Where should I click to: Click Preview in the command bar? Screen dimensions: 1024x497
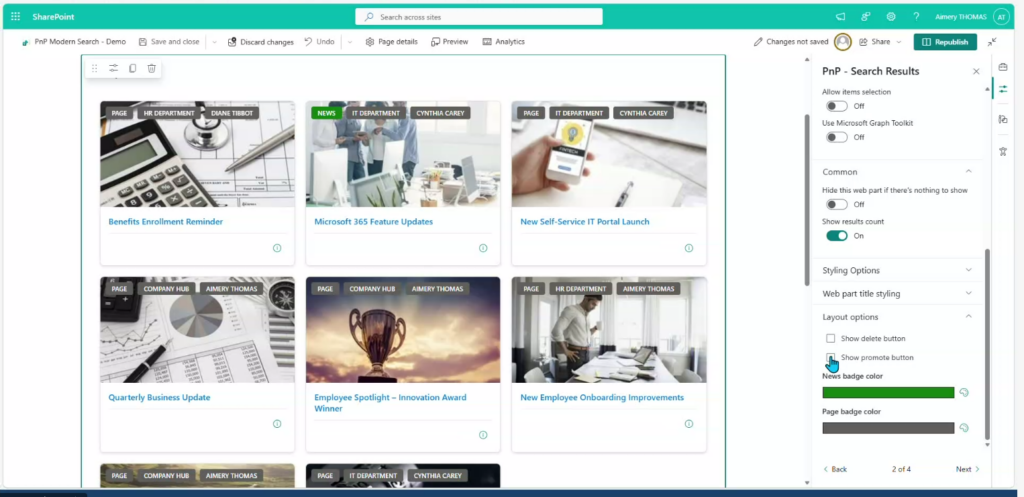tap(450, 42)
